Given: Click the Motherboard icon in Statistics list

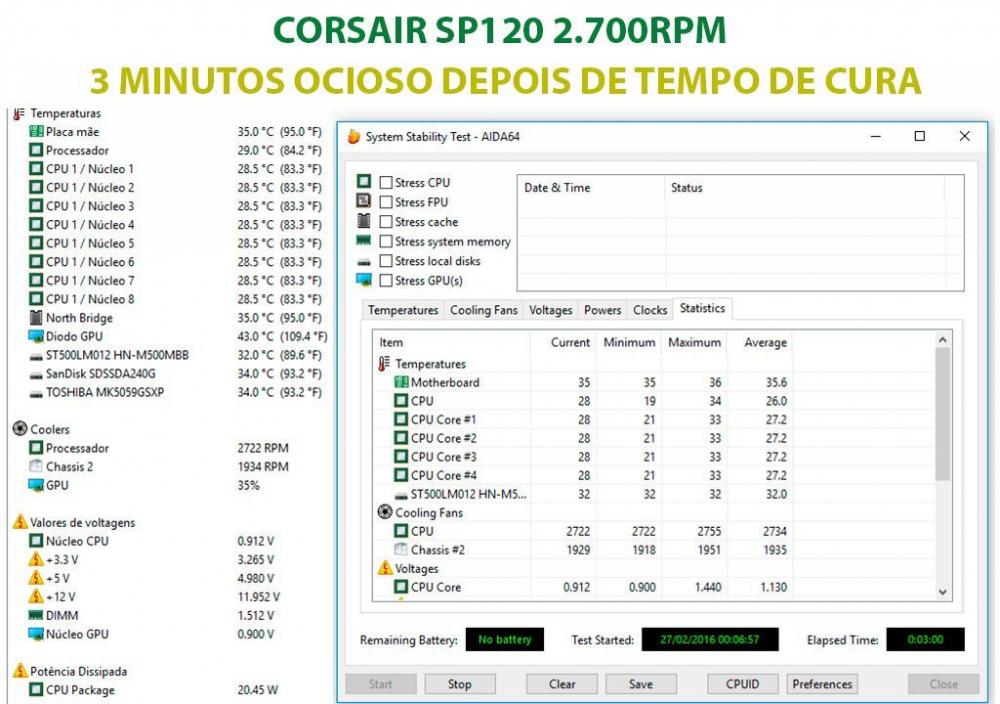Looking at the screenshot, I should 401,382.
